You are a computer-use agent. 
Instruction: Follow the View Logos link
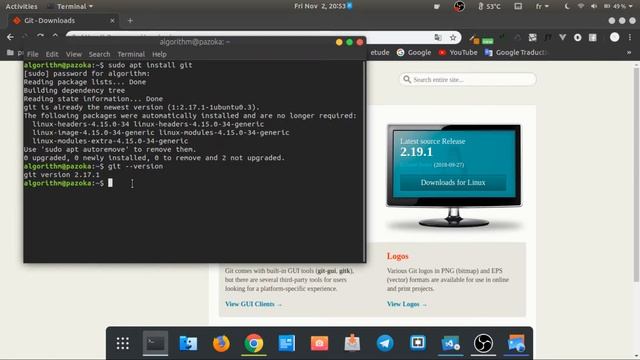[x=407, y=304]
